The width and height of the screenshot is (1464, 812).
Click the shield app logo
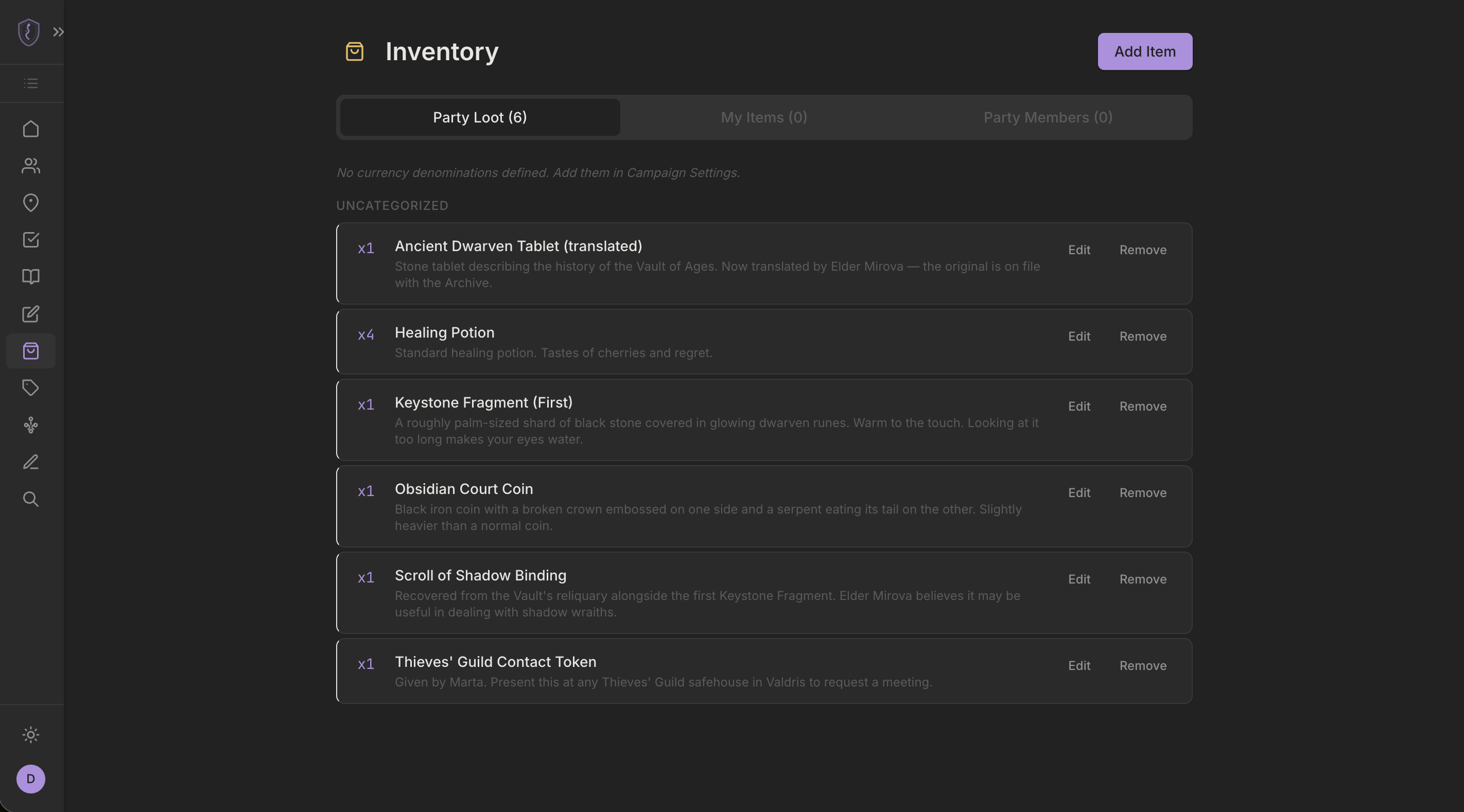[x=28, y=32]
